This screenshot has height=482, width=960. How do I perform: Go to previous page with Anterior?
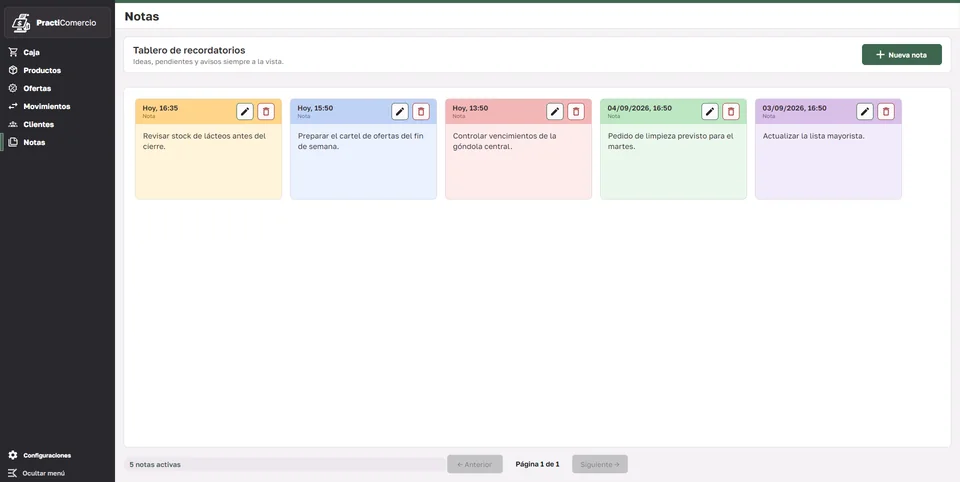[474, 464]
